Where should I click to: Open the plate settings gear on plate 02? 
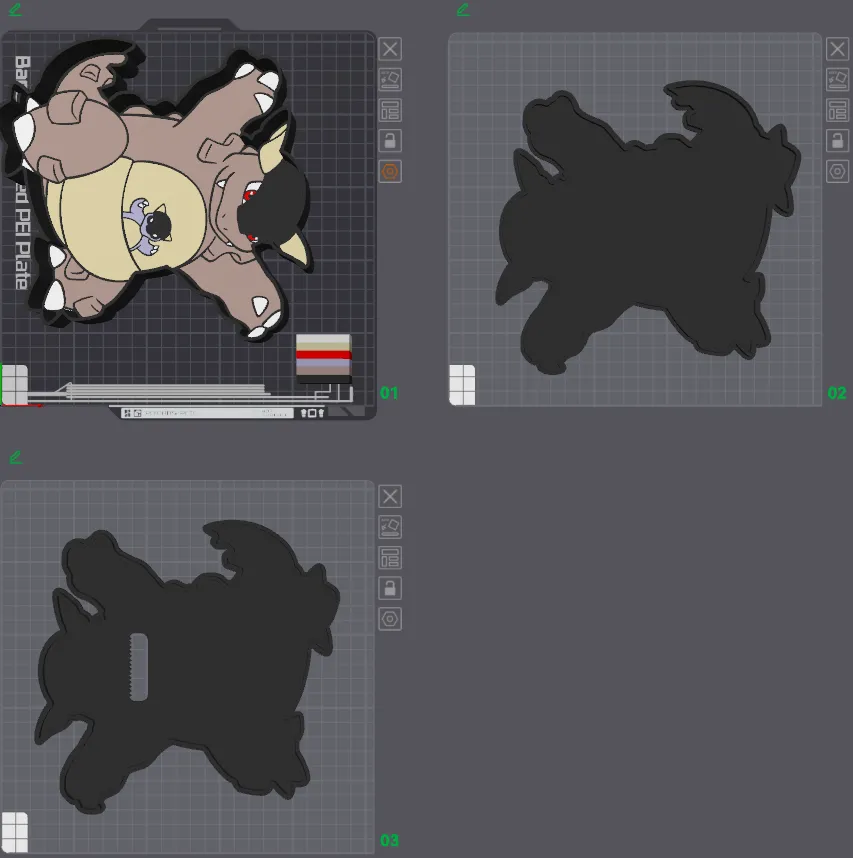tap(837, 171)
